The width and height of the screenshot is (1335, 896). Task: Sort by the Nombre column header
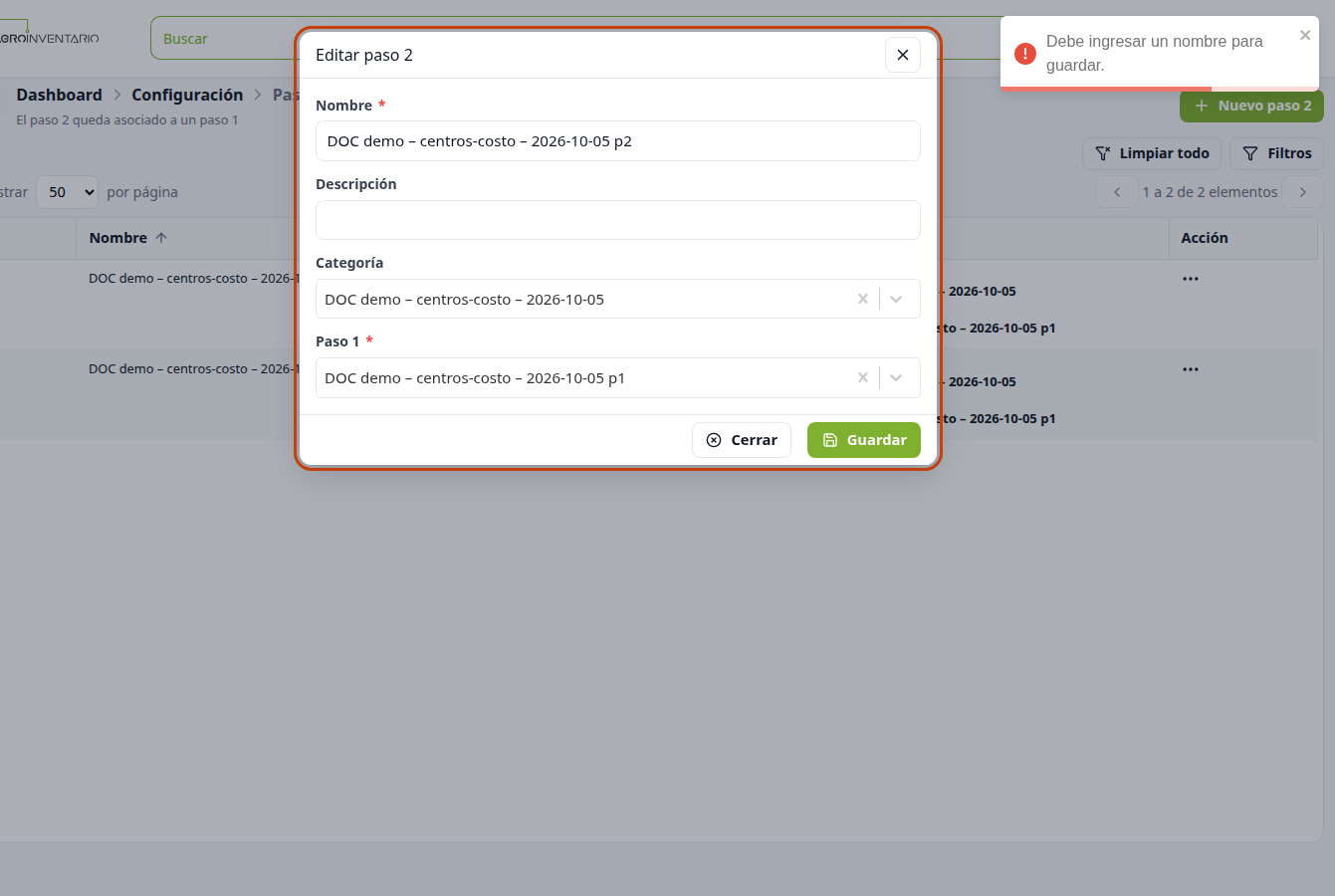click(127, 238)
